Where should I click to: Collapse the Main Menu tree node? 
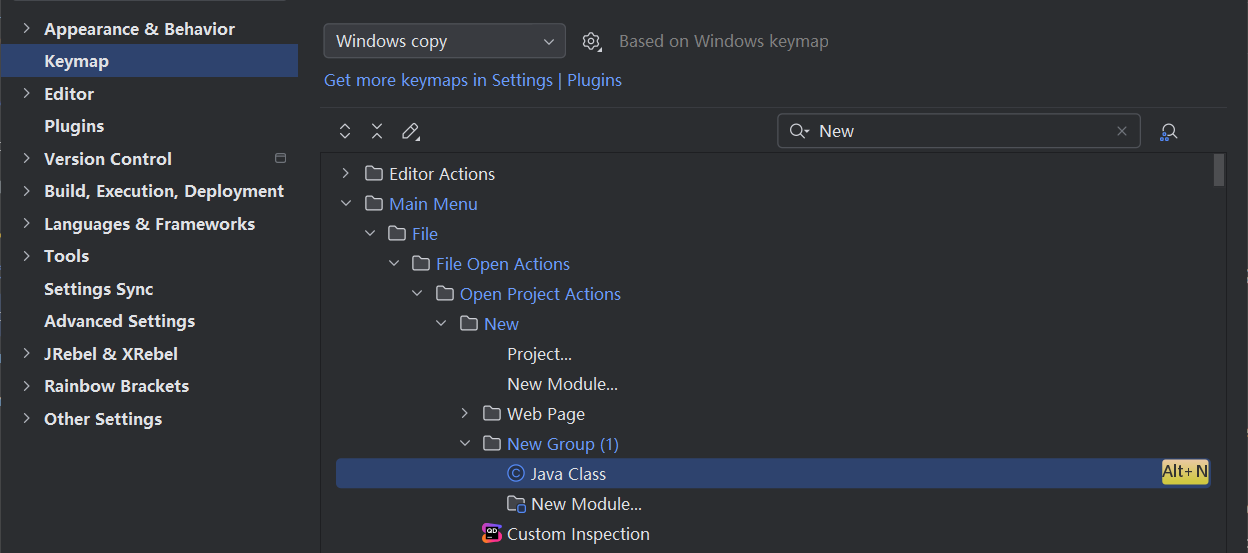[346, 204]
